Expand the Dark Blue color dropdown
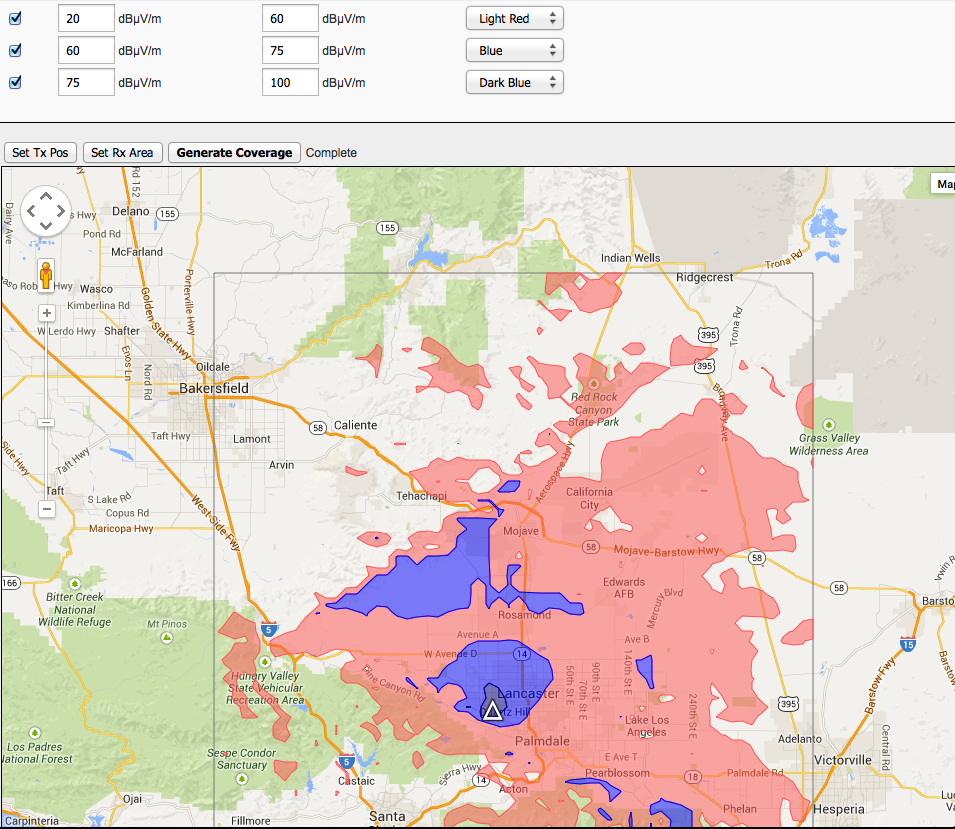Viewport: 955px width, 829px height. click(514, 82)
